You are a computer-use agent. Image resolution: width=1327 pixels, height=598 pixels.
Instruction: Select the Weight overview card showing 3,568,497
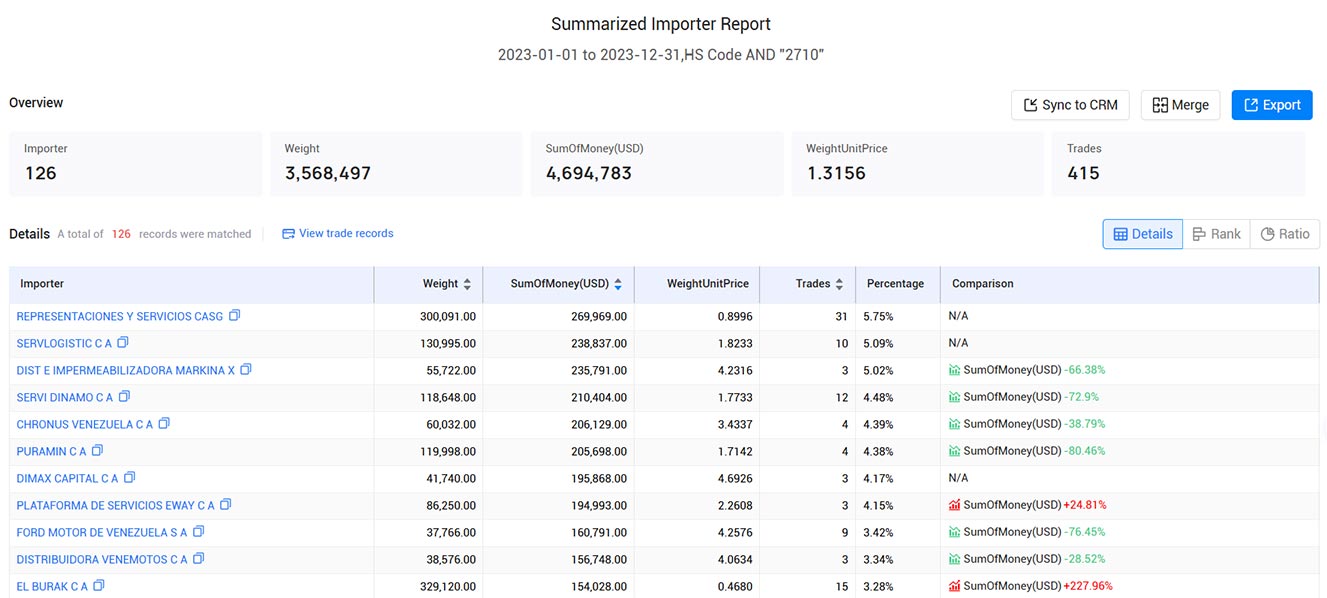396,164
